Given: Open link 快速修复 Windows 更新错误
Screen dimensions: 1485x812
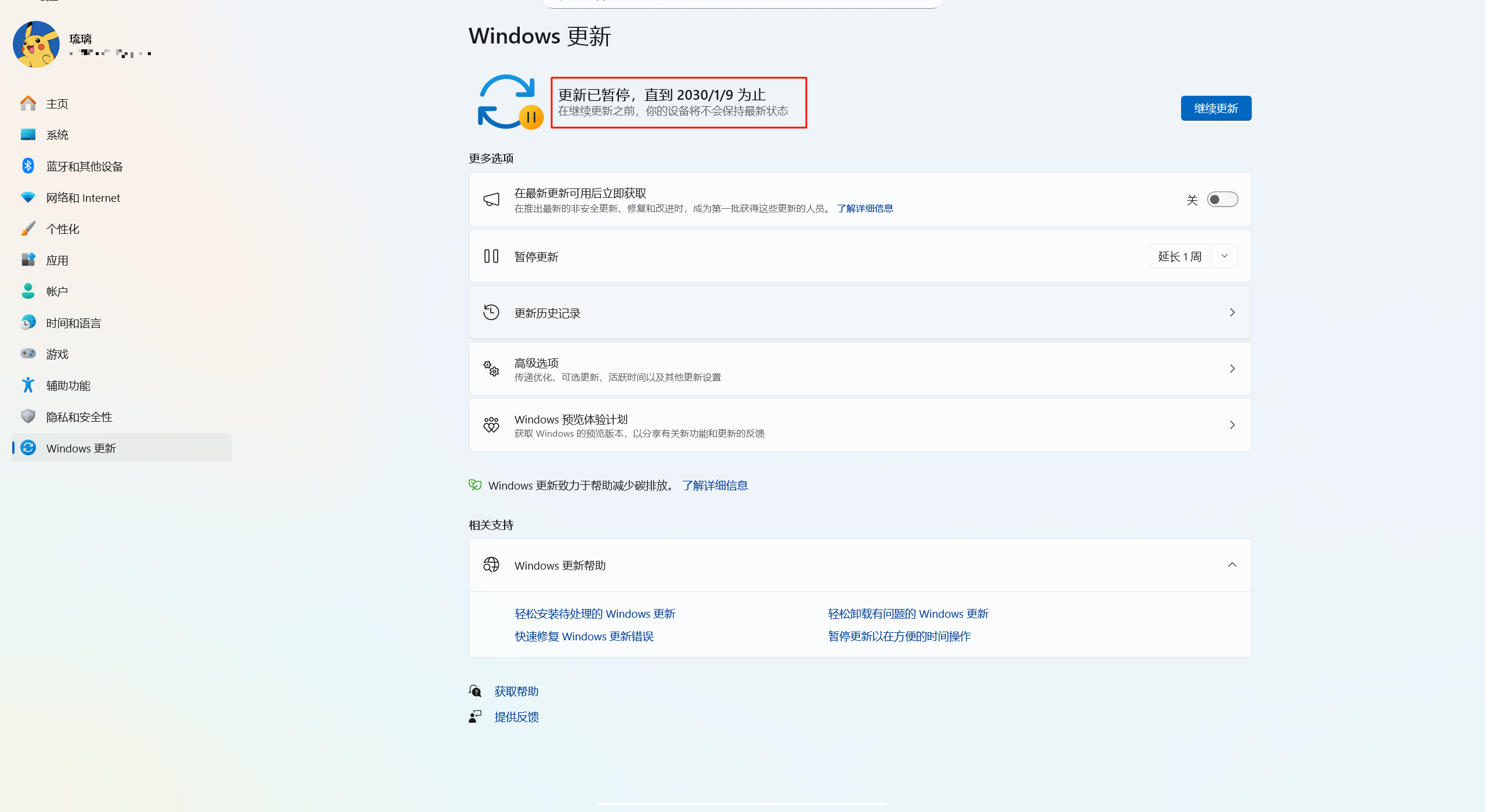Looking at the screenshot, I should click(584, 636).
